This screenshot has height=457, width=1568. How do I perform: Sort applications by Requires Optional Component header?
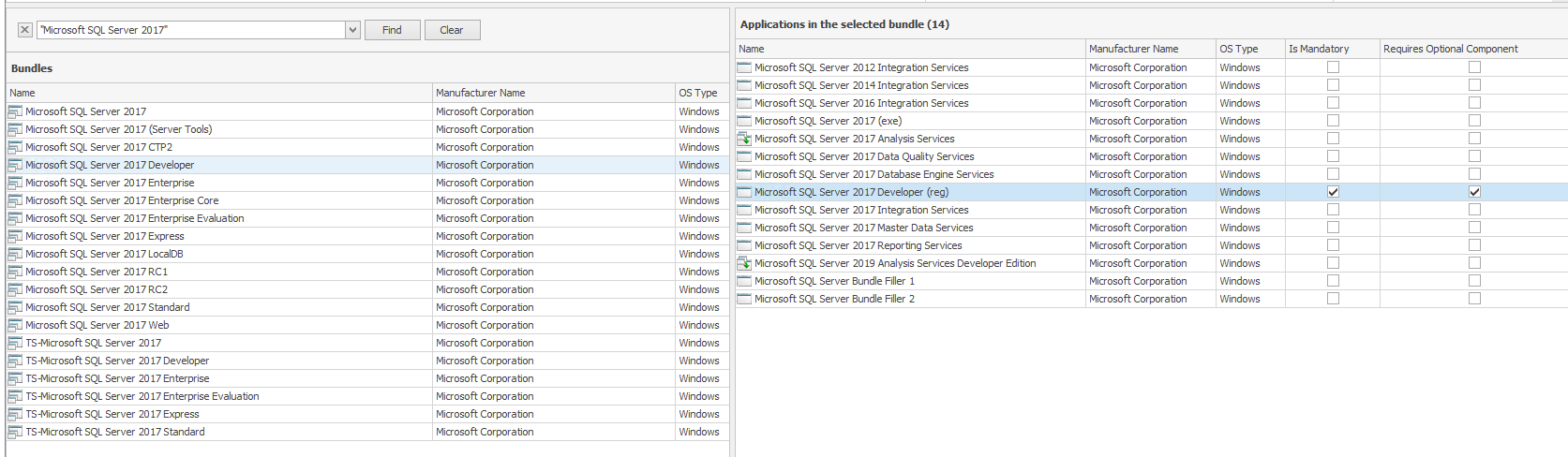[1474, 49]
